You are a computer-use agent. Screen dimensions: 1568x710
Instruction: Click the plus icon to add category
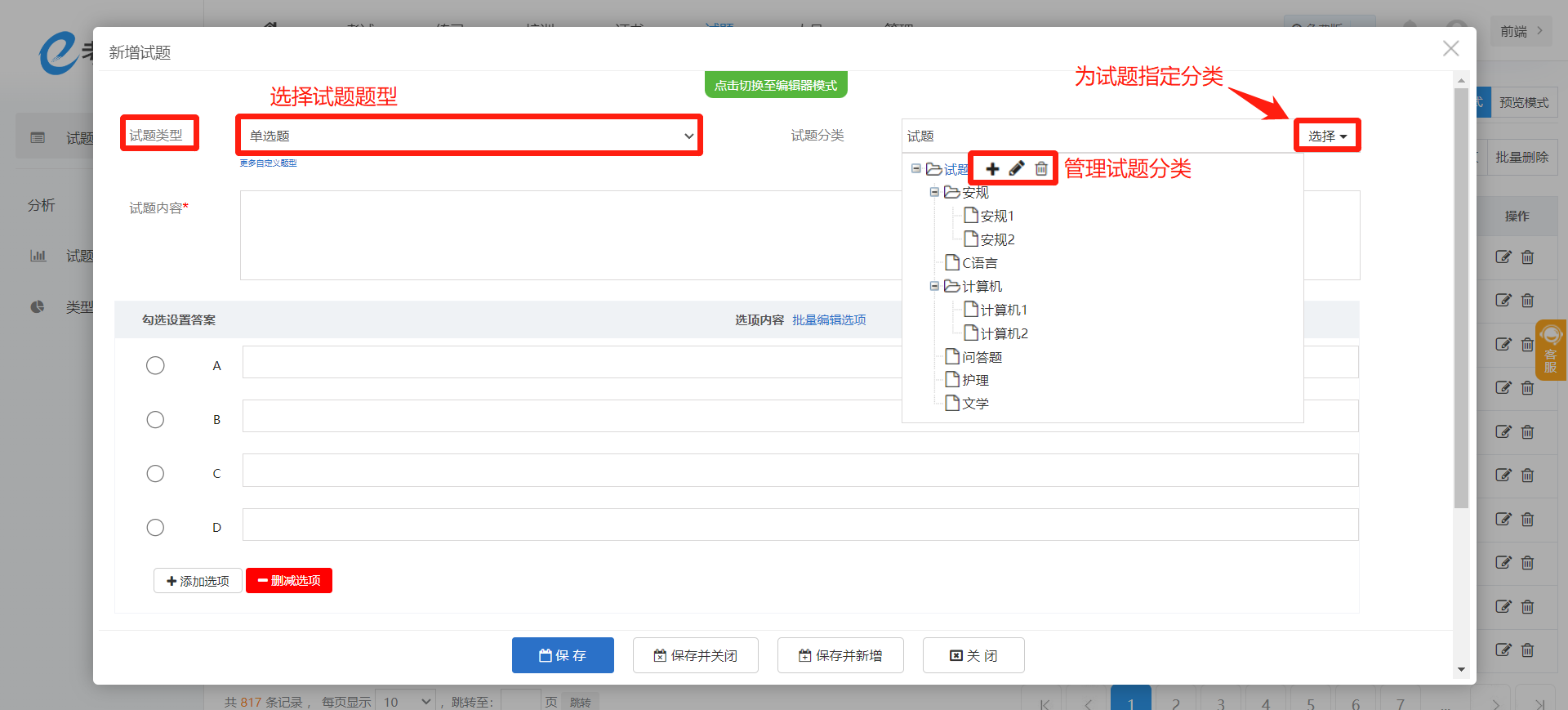992,169
